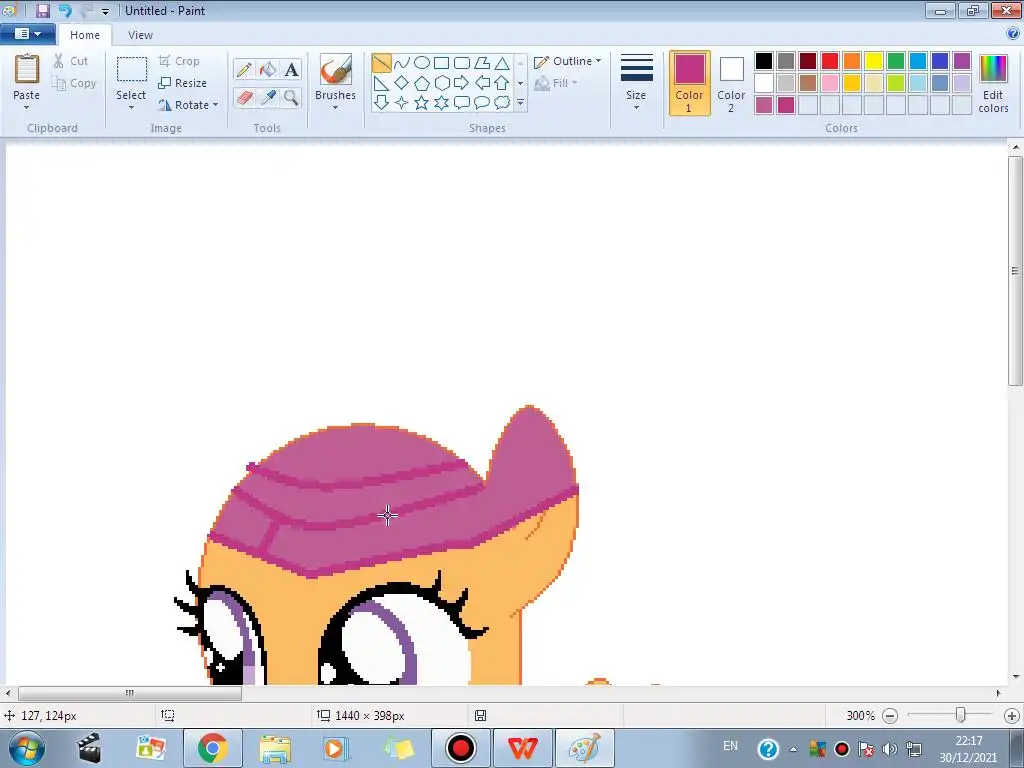Image resolution: width=1024 pixels, height=768 pixels.
Task: Choose the Cloud callout shape
Action: coord(502,103)
